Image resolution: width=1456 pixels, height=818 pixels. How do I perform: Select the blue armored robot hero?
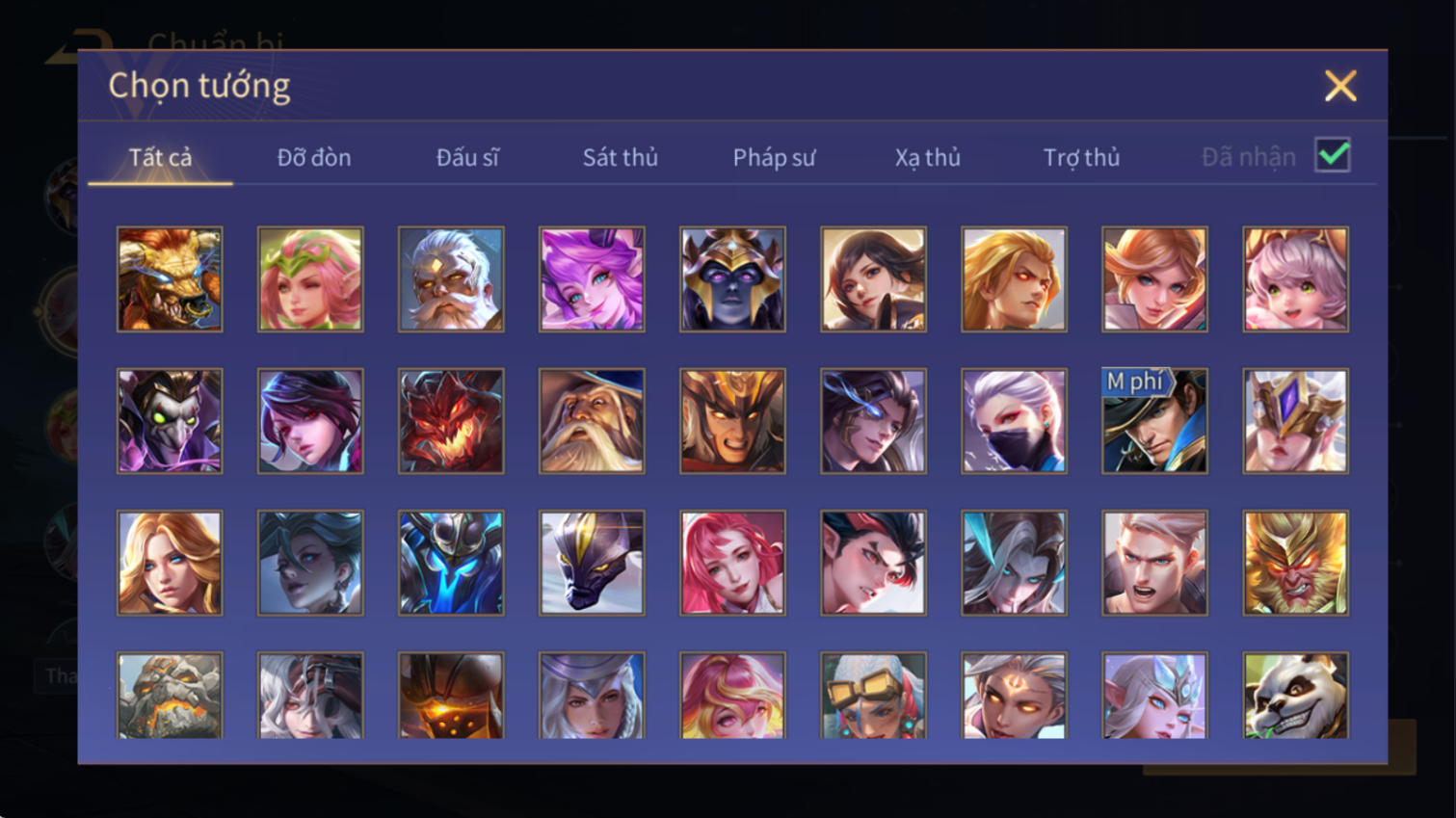click(x=451, y=563)
